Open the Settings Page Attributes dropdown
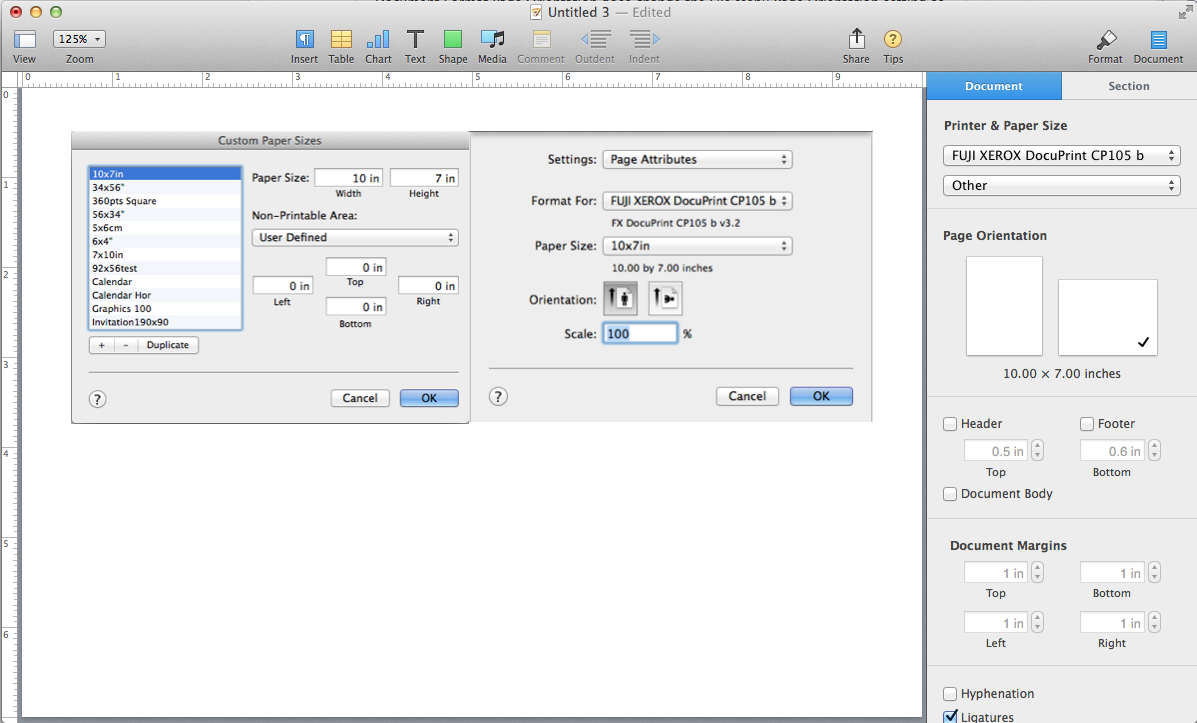1197x723 pixels. click(698, 160)
